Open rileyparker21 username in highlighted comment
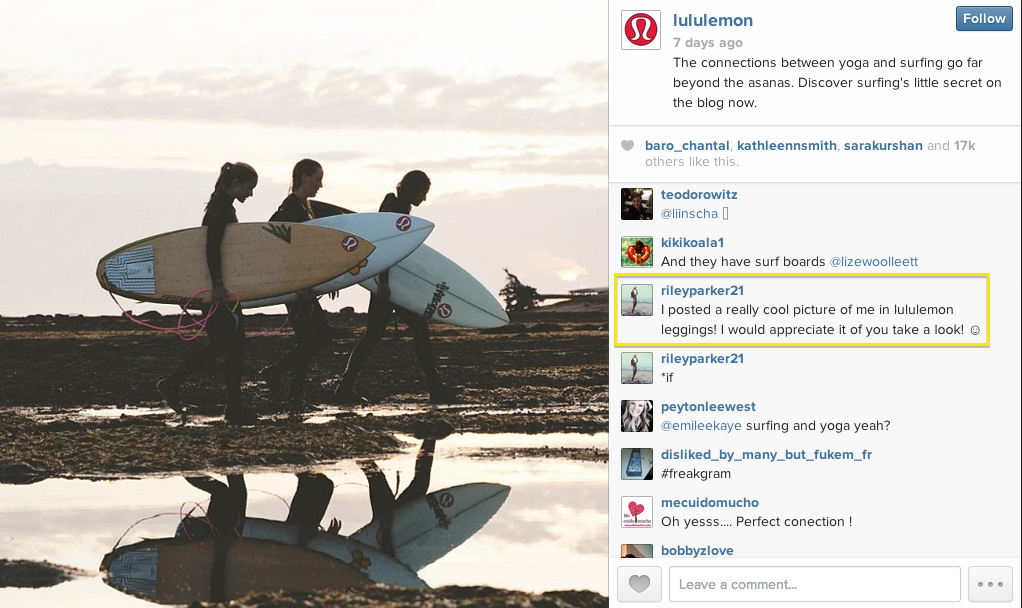 point(702,291)
